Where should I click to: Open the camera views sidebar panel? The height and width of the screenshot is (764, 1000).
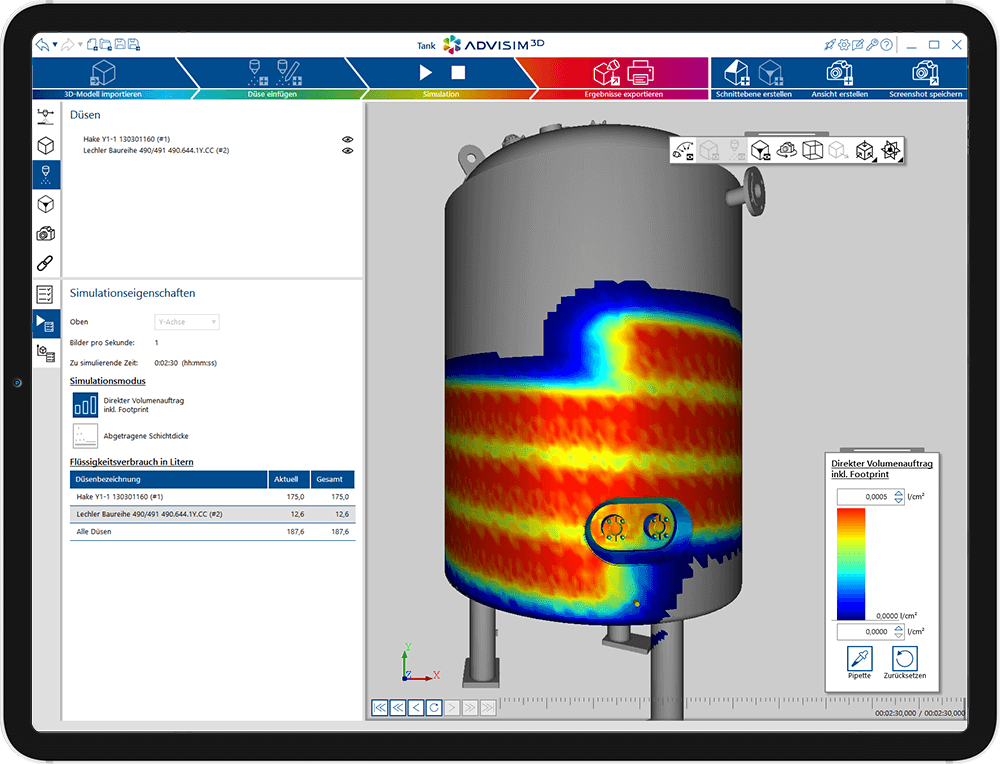[46, 233]
